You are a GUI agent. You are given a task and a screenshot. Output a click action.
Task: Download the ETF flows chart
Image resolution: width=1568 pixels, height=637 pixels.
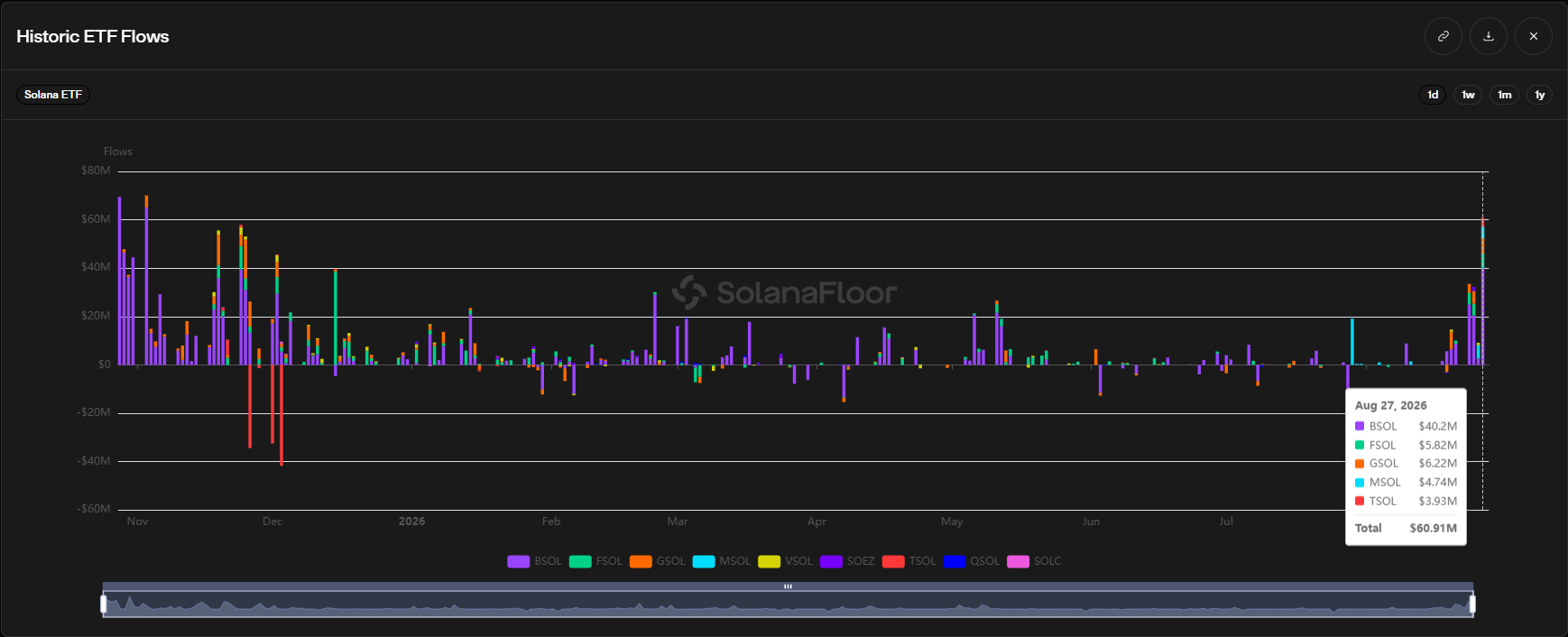point(1489,36)
